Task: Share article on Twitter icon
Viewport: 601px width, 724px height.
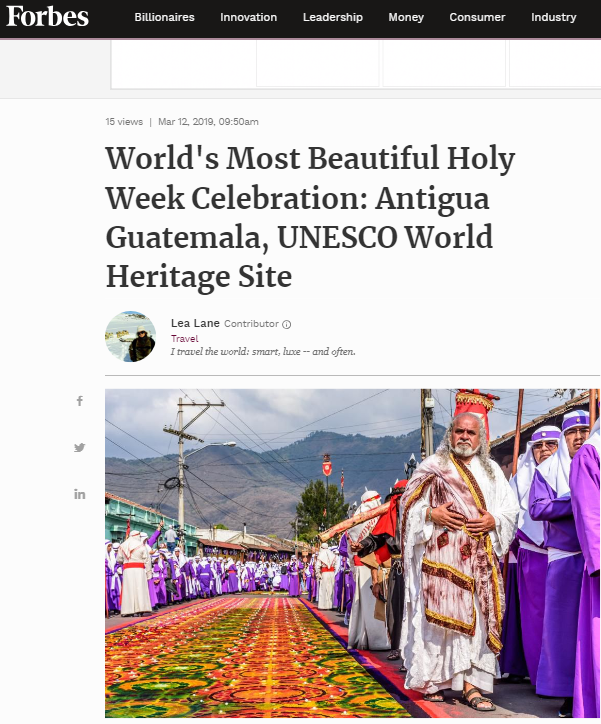Action: 79,447
